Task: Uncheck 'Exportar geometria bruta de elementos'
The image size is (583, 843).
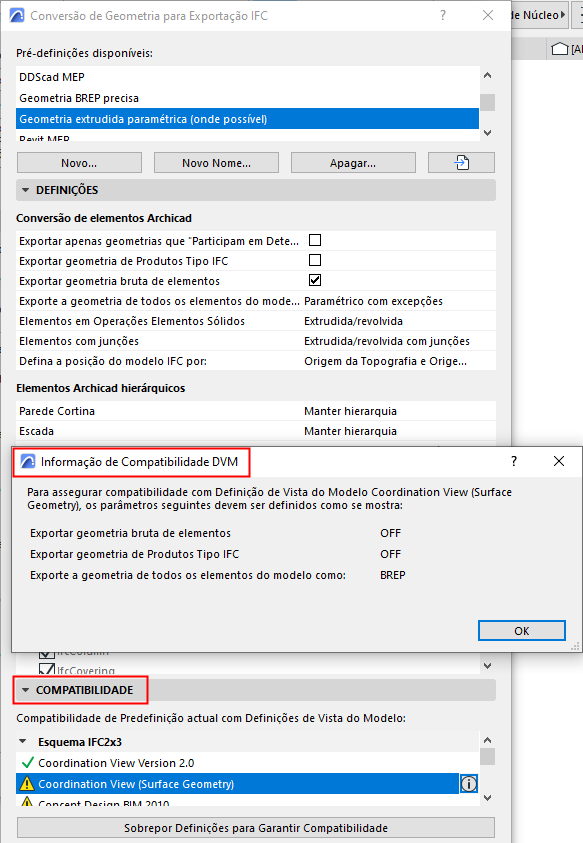Action: pyautogui.click(x=315, y=280)
